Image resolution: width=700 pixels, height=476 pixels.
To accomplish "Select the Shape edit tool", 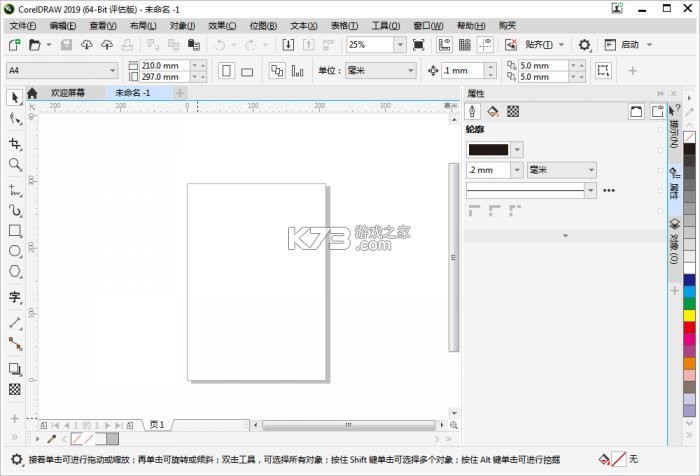I will tap(15, 118).
